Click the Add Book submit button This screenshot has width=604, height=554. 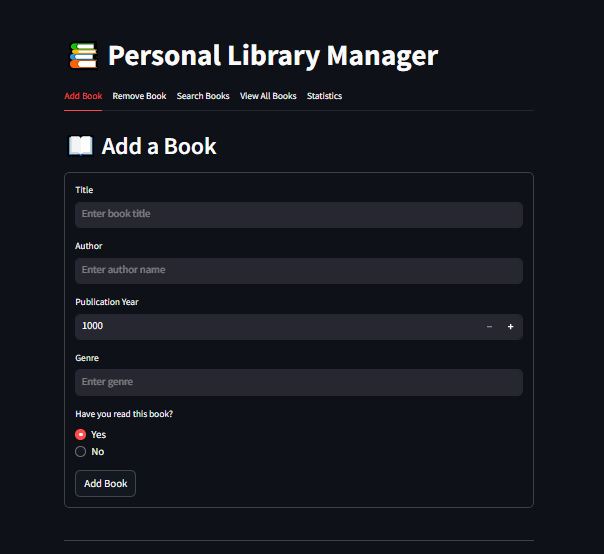(106, 483)
